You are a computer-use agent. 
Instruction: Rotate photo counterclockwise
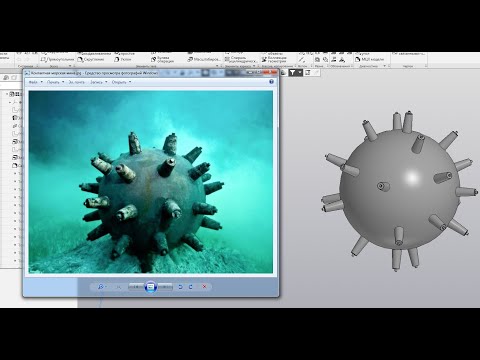180,287
